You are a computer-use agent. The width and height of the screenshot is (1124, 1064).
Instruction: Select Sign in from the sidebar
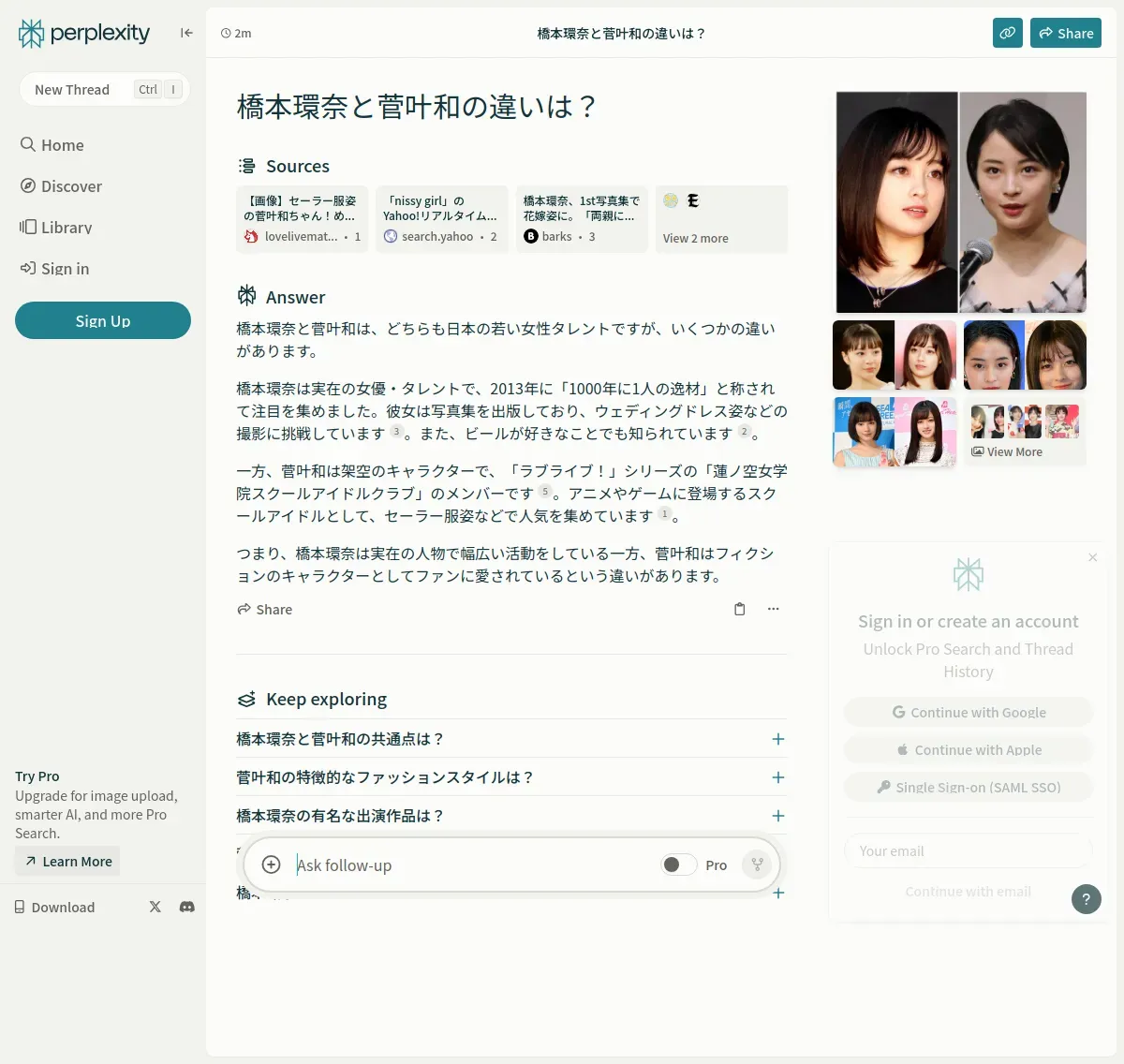pyautogui.click(x=54, y=269)
